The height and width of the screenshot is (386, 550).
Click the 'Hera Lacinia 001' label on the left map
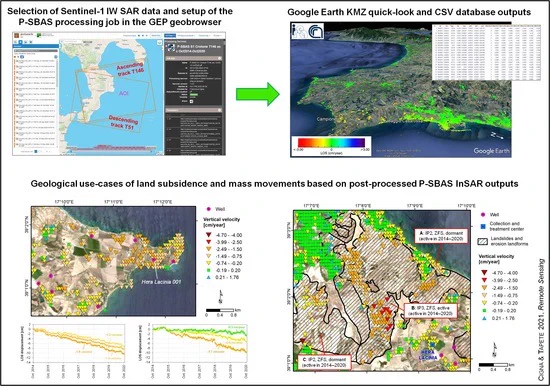click(161, 281)
